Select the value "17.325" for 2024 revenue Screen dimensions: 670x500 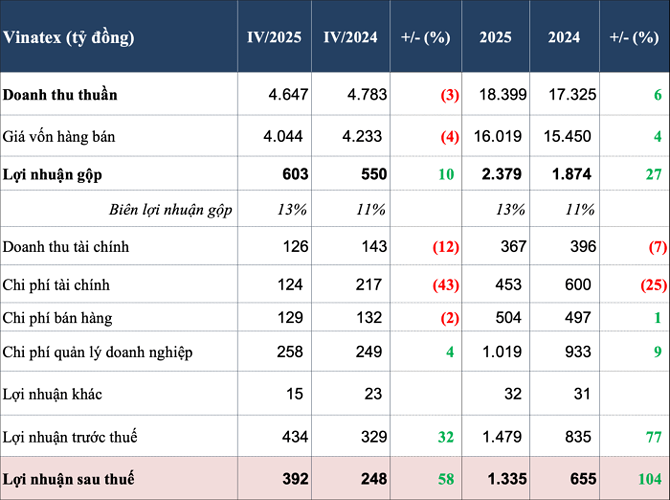coord(572,94)
